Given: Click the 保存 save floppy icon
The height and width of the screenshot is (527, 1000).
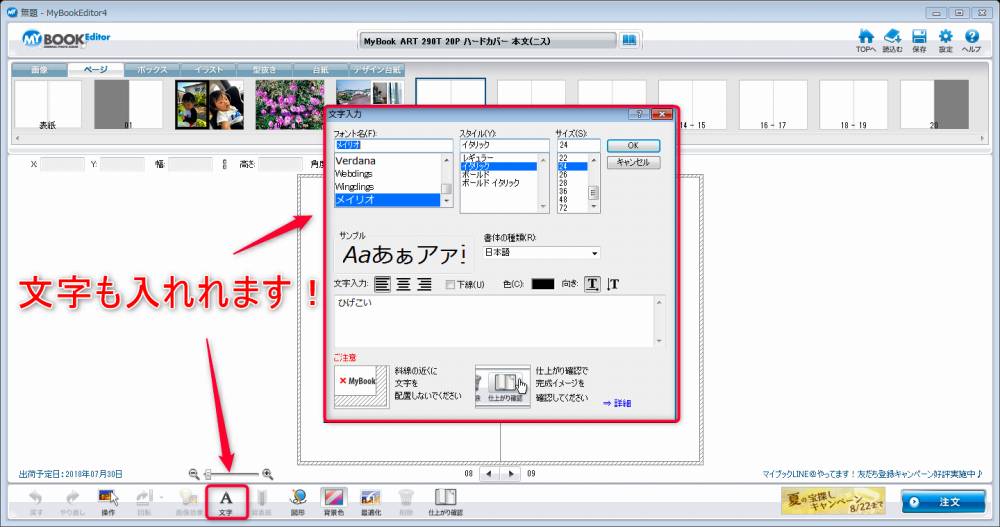Looking at the screenshot, I should pyautogui.click(x=919, y=40).
